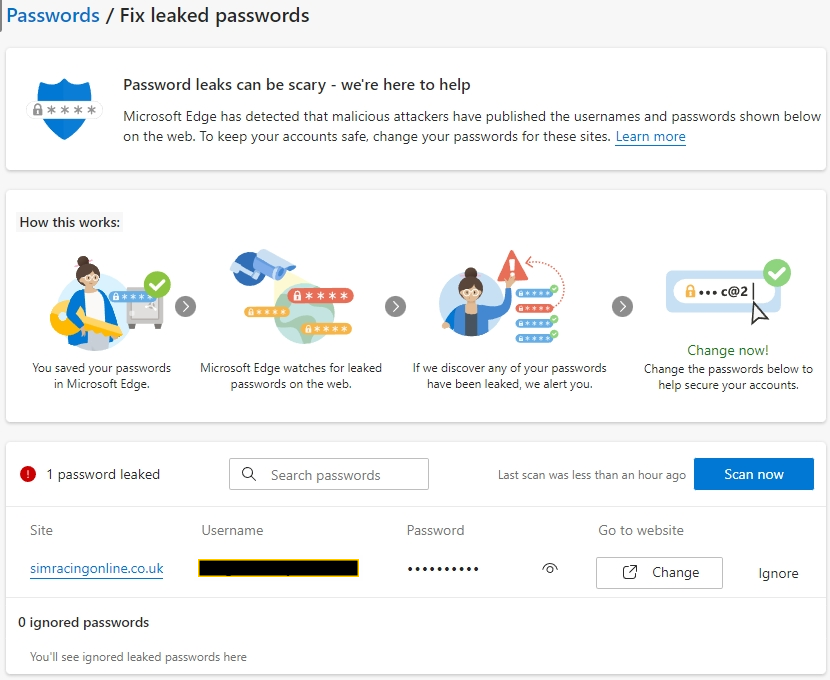Click the red leaked password alert icon

pos(28,474)
